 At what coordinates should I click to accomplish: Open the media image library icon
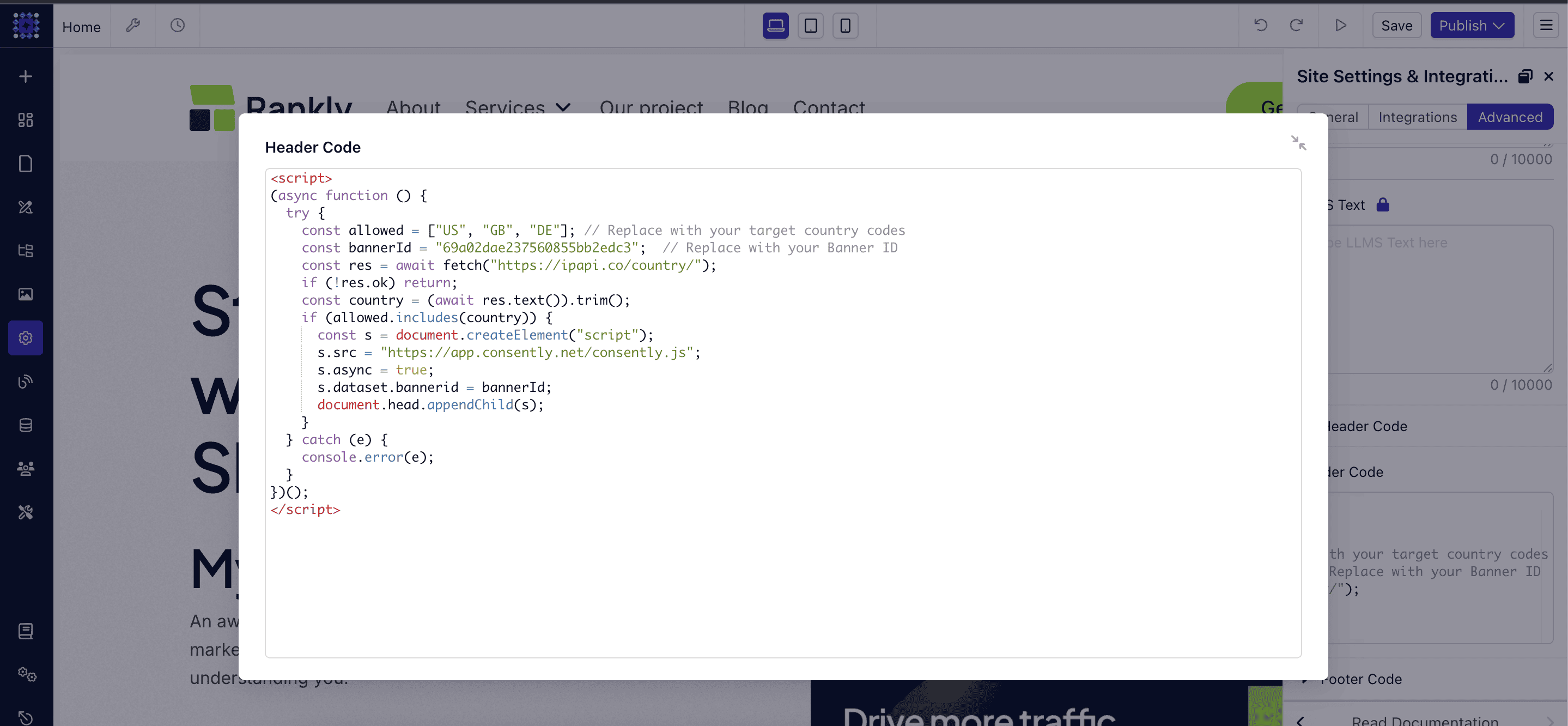26,294
